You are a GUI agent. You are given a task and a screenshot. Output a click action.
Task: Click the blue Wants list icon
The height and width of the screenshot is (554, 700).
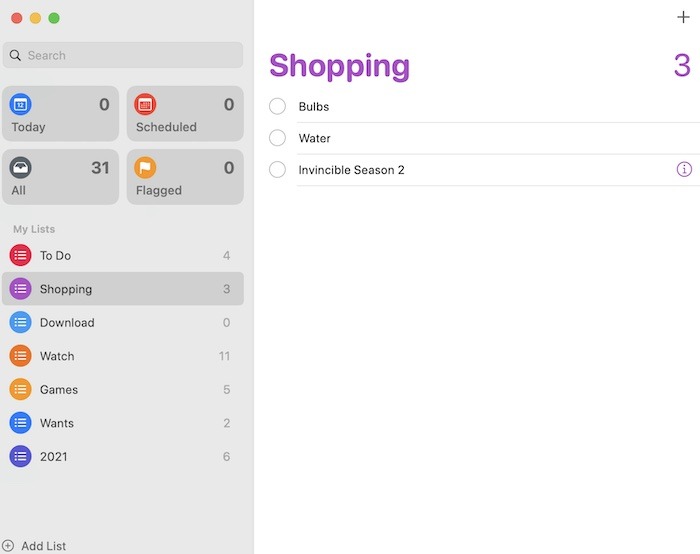coord(20,423)
